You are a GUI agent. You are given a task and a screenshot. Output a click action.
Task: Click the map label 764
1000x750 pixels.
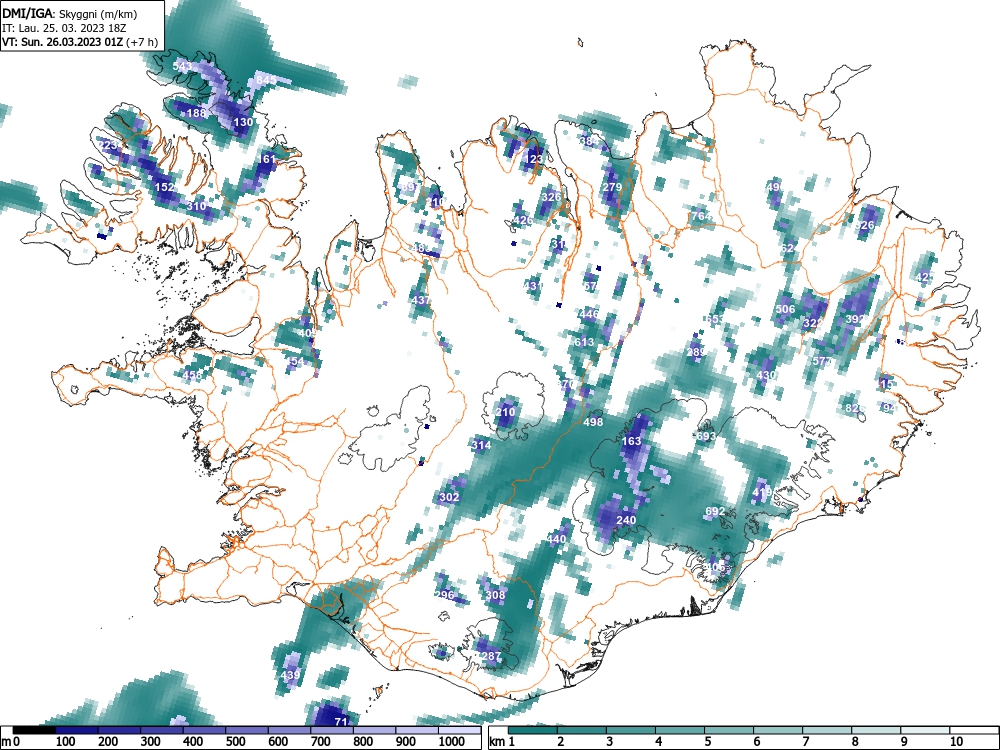pyautogui.click(x=701, y=216)
